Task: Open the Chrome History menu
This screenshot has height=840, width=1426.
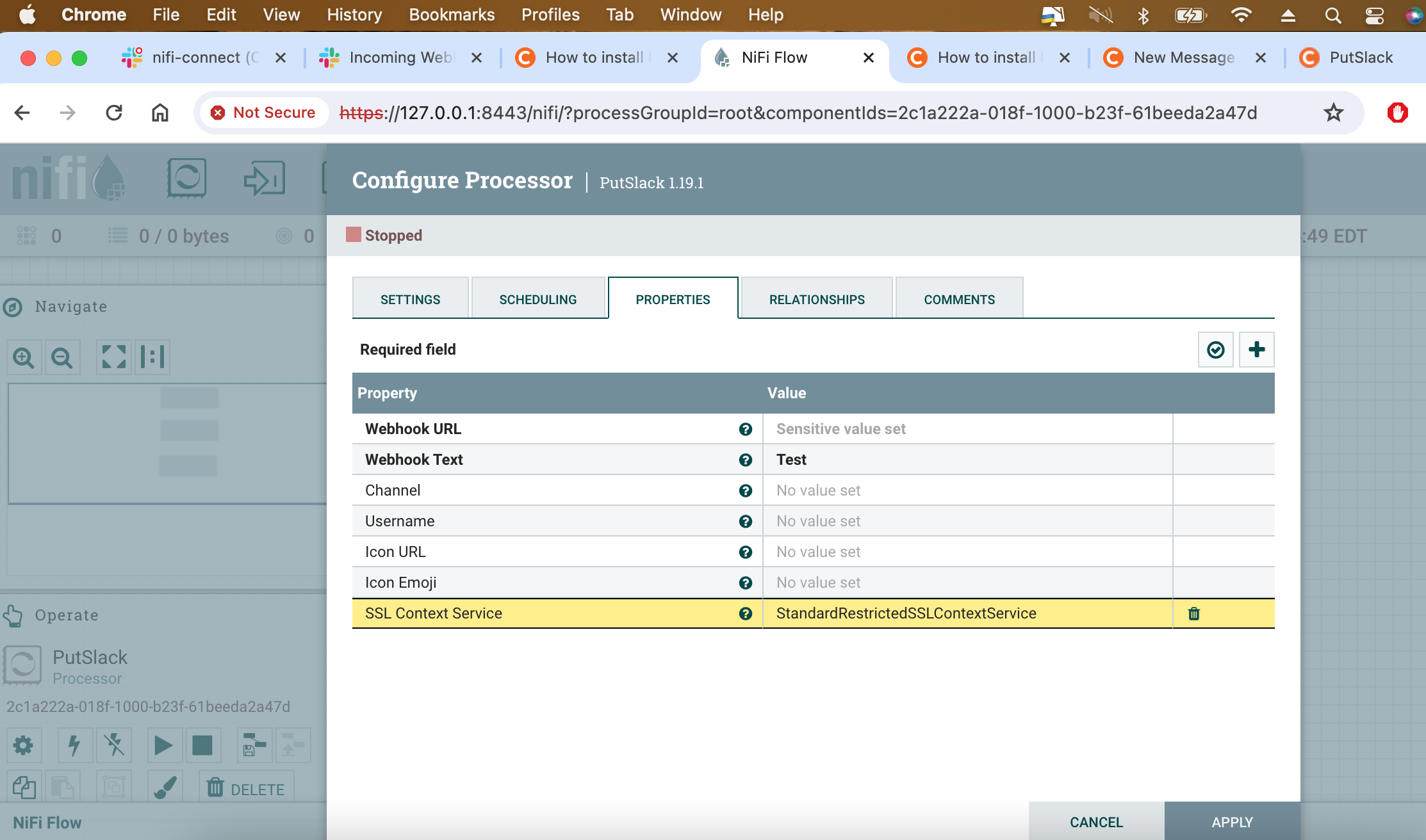Action: tap(354, 14)
